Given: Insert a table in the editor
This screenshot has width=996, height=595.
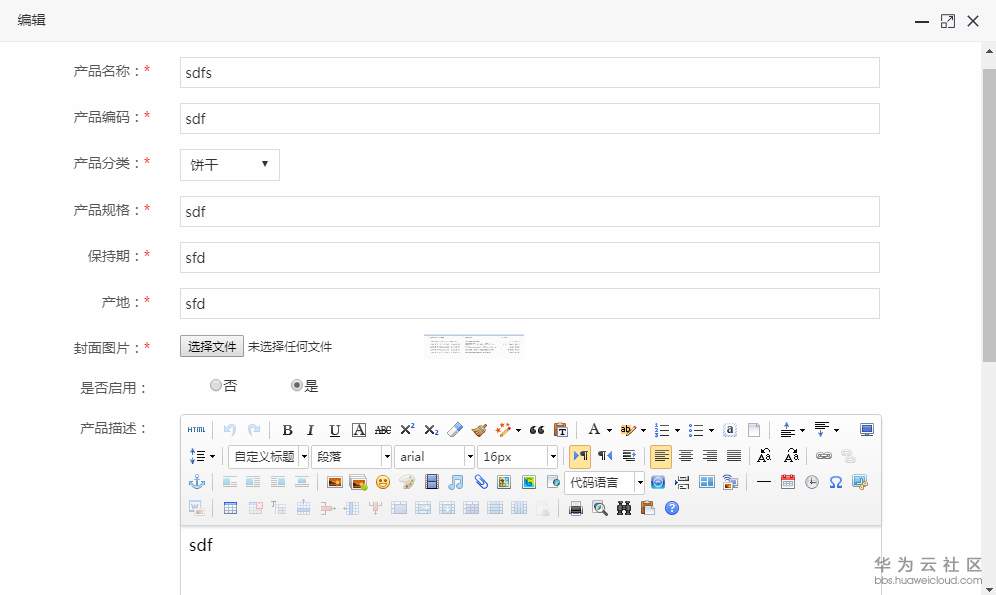Looking at the screenshot, I should [231, 508].
